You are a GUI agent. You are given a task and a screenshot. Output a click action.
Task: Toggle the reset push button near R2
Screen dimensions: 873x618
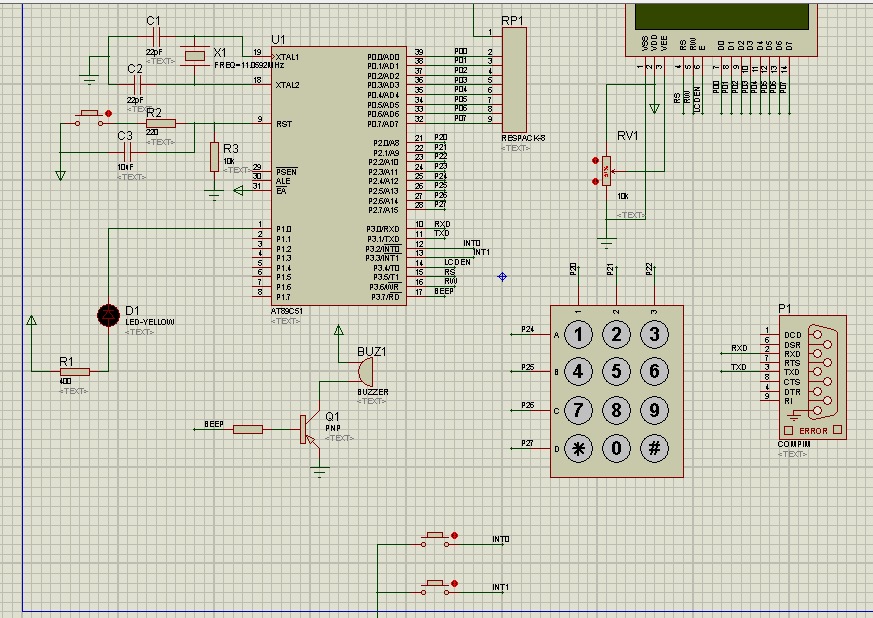coord(90,117)
